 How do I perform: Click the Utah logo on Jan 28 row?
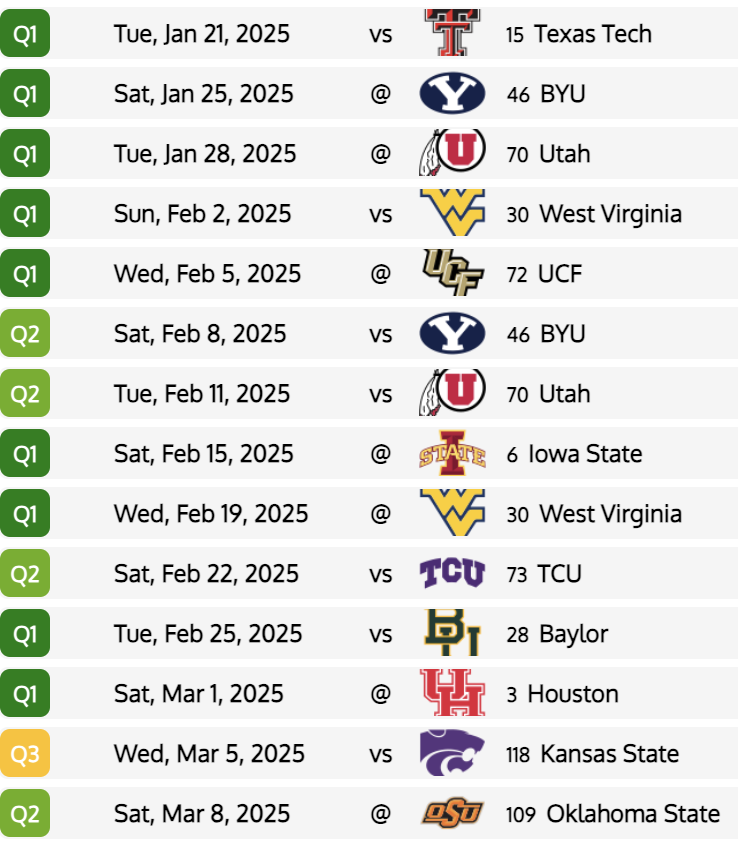point(452,153)
